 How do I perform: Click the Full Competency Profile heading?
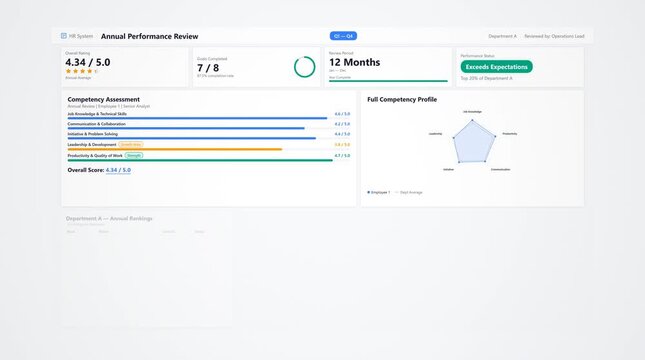(x=402, y=99)
